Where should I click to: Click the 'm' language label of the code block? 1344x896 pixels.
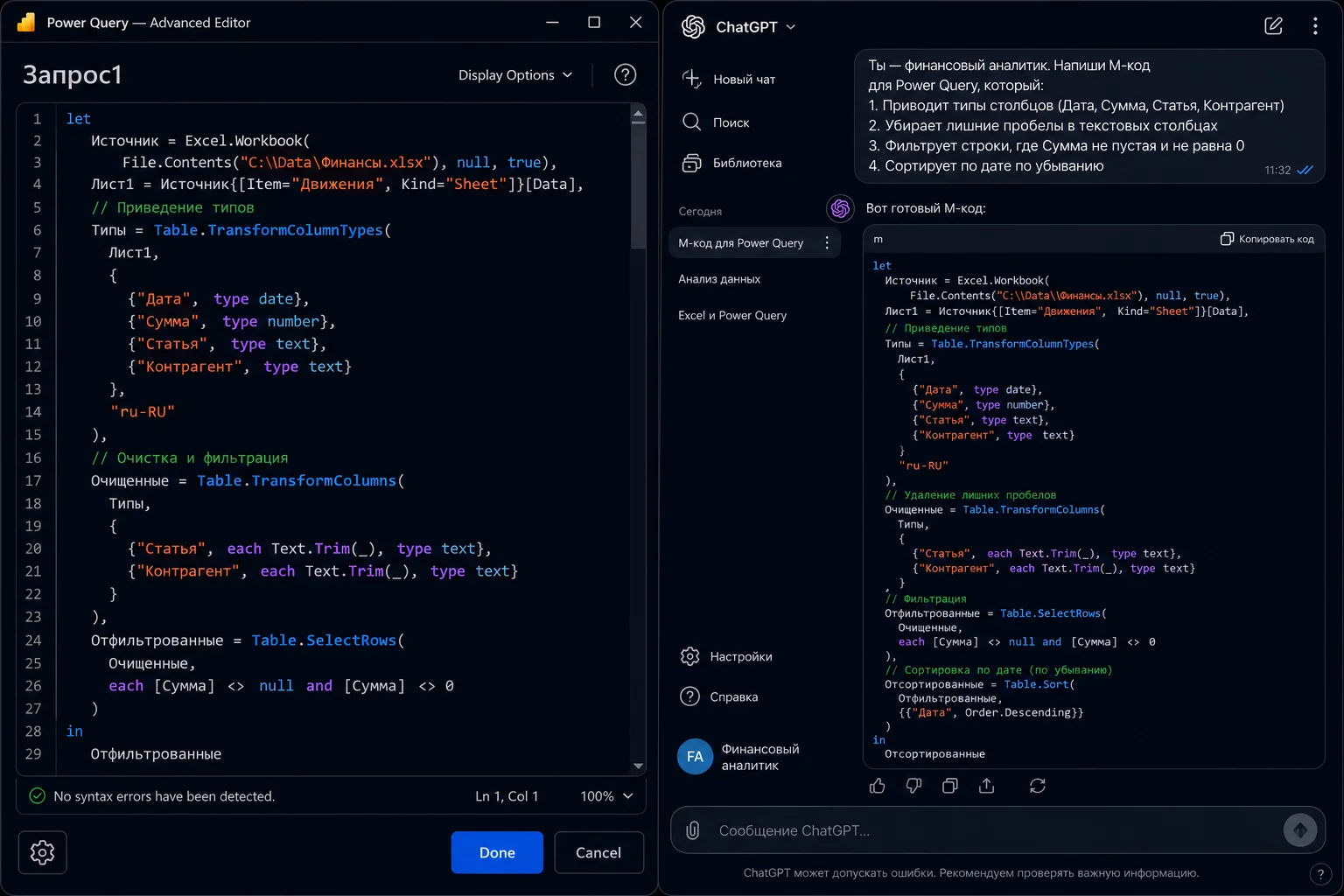tap(878, 239)
